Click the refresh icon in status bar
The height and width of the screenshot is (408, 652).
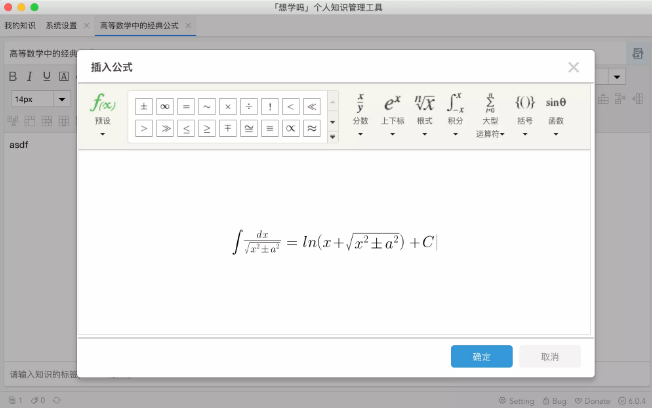57,400
